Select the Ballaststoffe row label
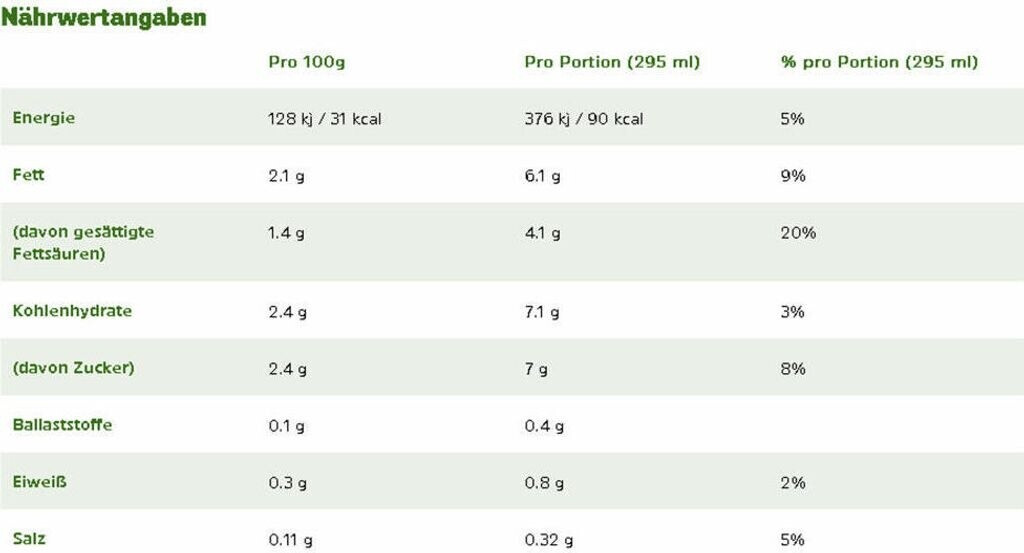 62,424
